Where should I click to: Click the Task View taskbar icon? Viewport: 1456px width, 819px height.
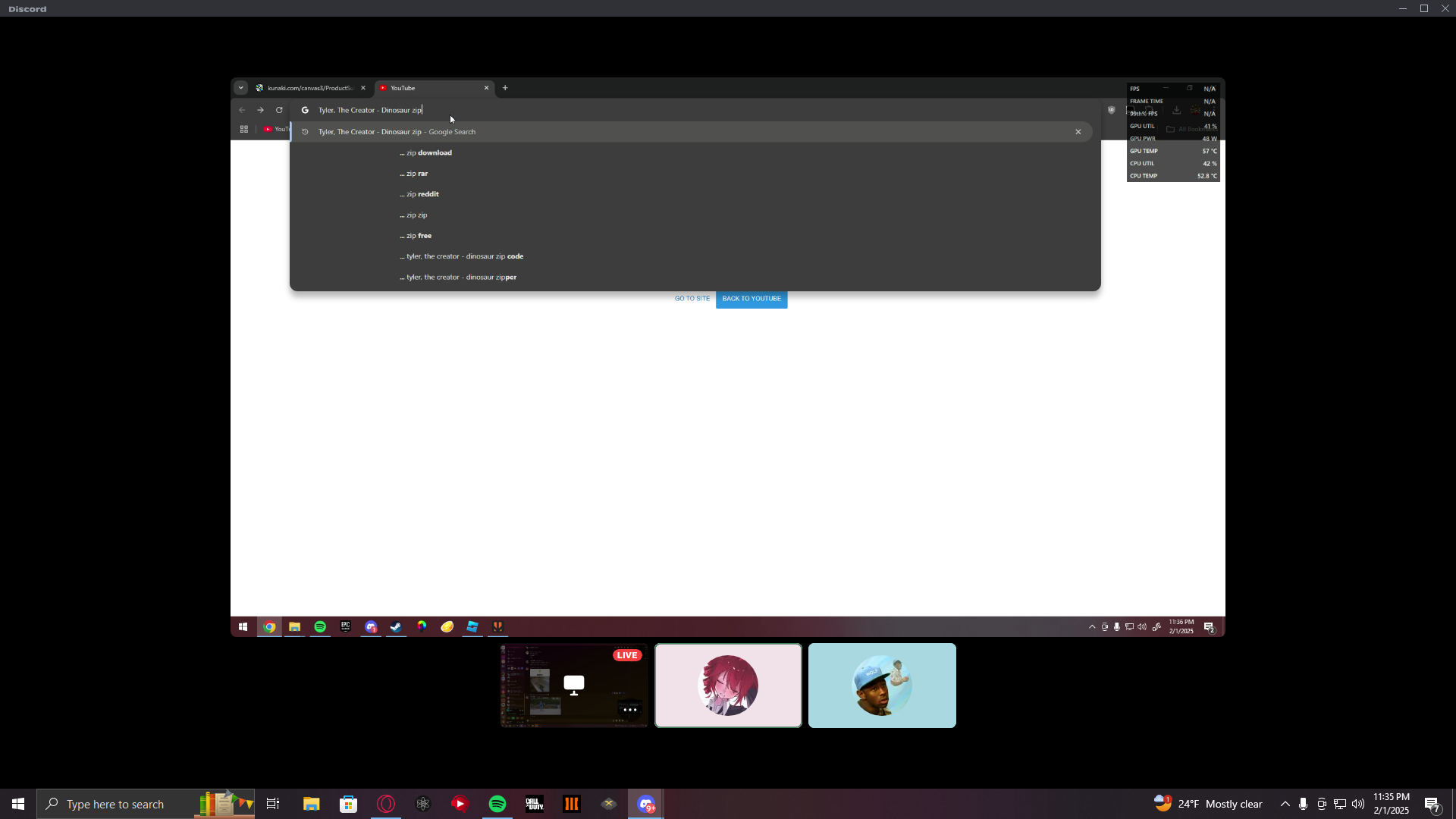[x=273, y=804]
